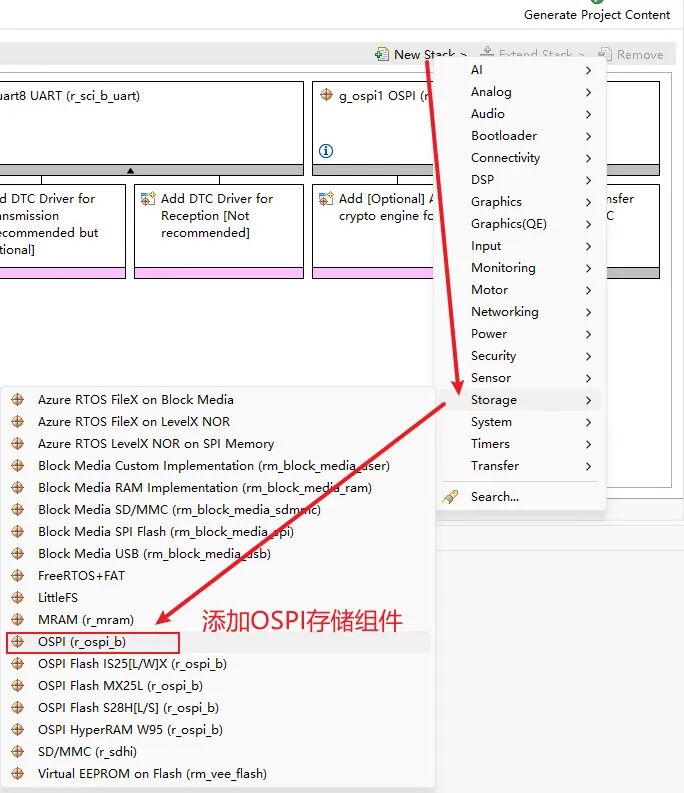
Task: Select OSPI Flash MX25L (r_ospi_b) entry
Action: pos(120,686)
